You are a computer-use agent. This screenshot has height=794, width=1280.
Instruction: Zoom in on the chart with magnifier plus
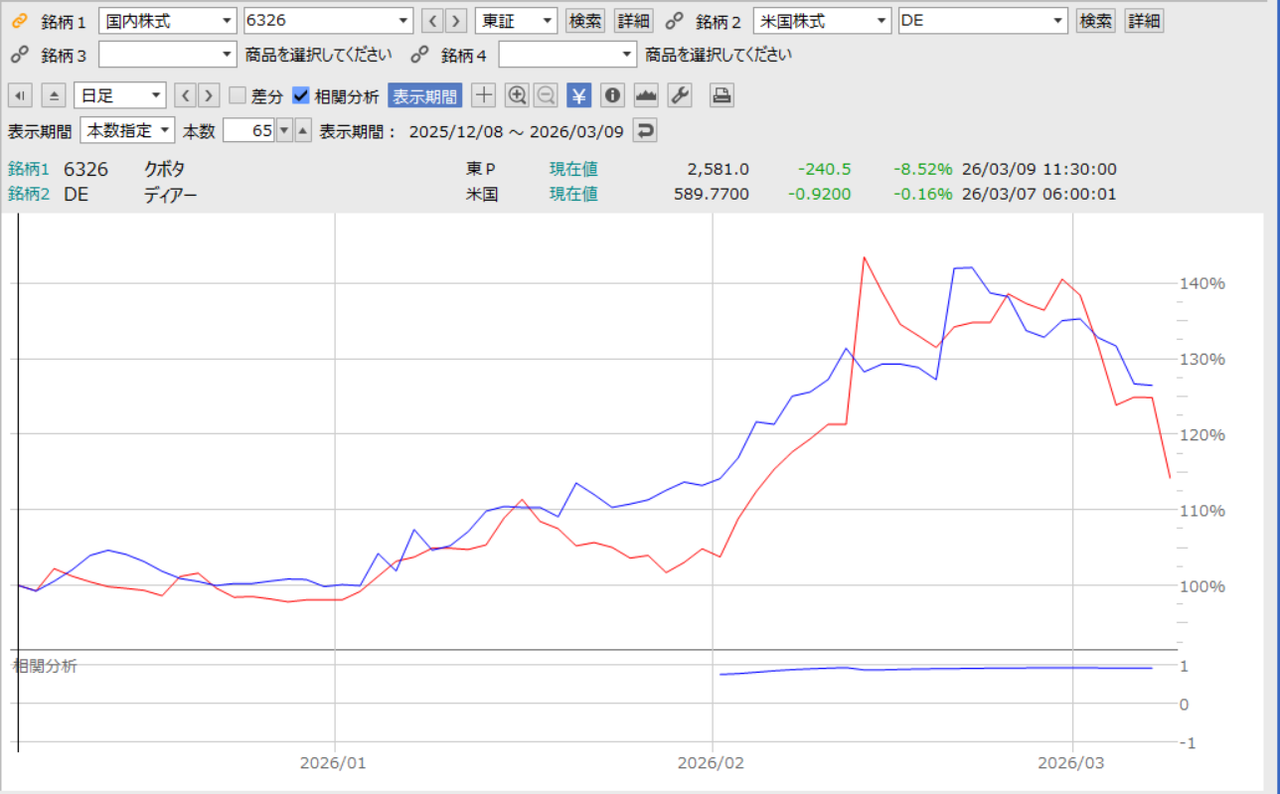coord(517,96)
